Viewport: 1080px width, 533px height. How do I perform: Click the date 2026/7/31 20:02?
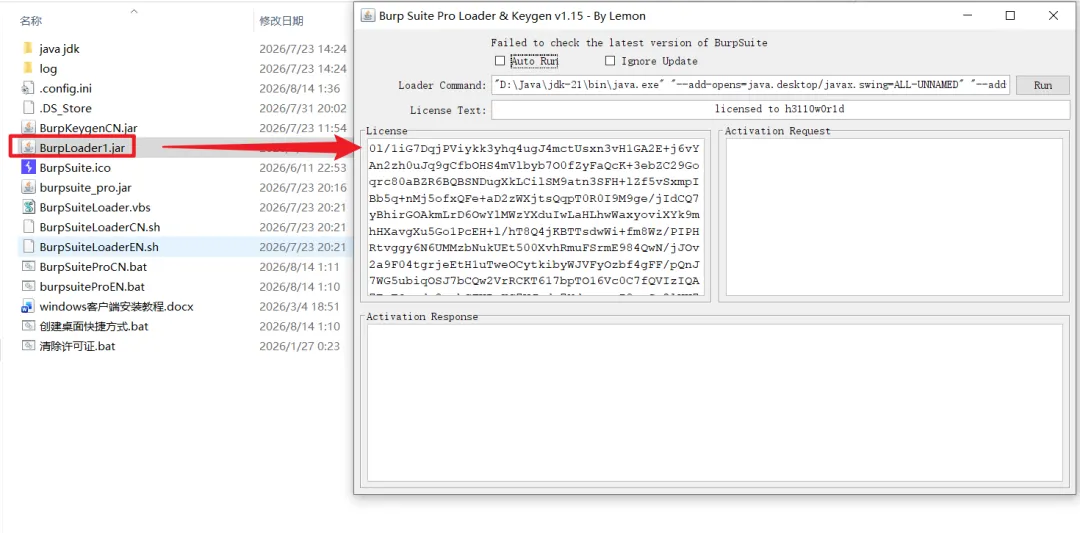pyautogui.click(x=302, y=108)
